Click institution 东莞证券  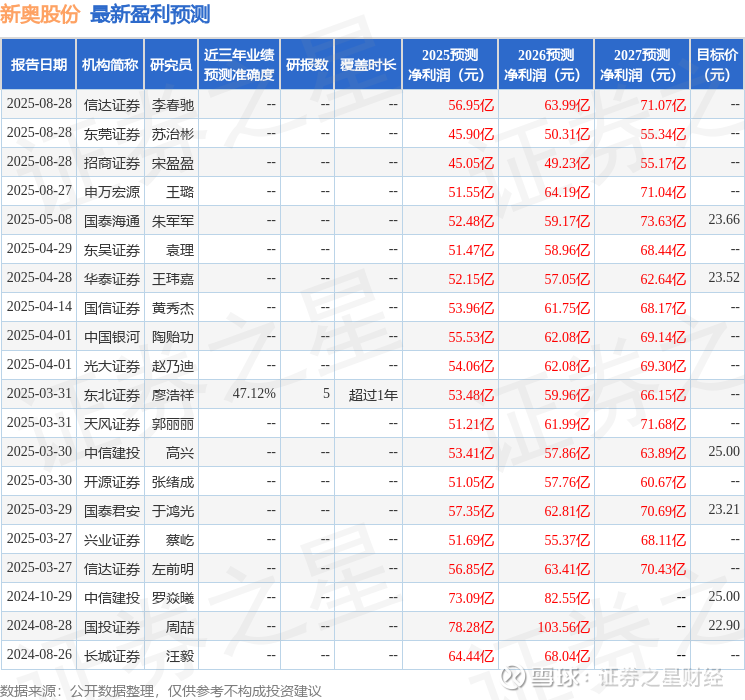pos(112,134)
